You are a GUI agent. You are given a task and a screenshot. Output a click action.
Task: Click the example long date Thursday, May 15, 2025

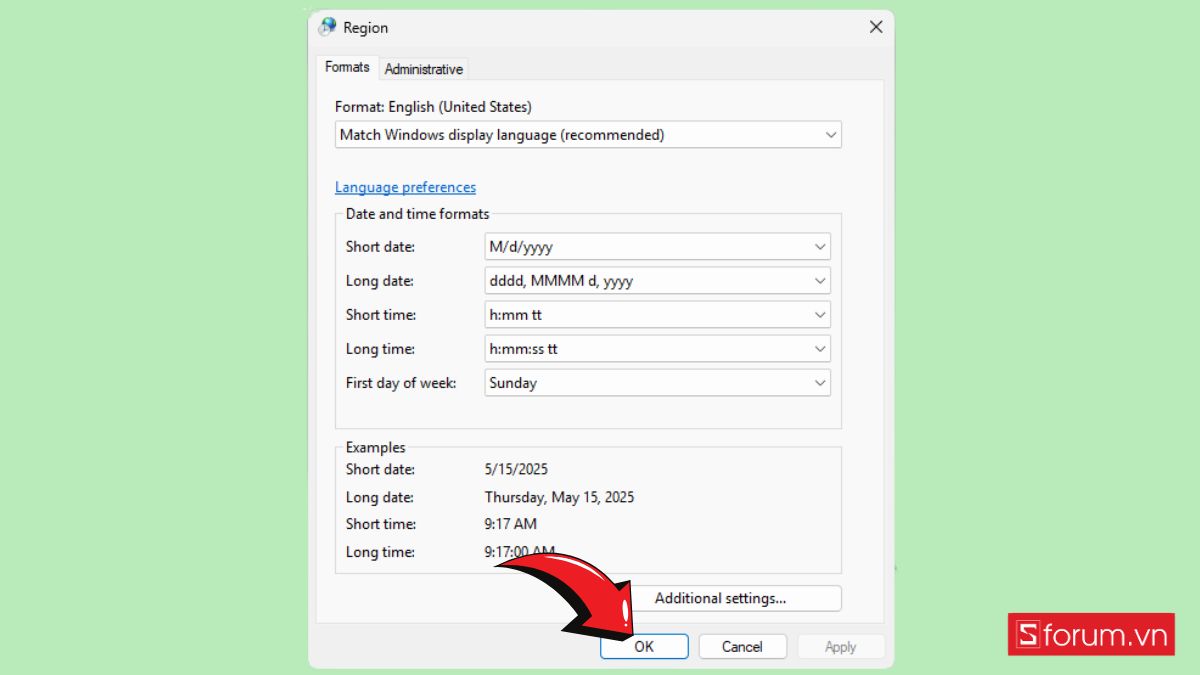tap(559, 497)
